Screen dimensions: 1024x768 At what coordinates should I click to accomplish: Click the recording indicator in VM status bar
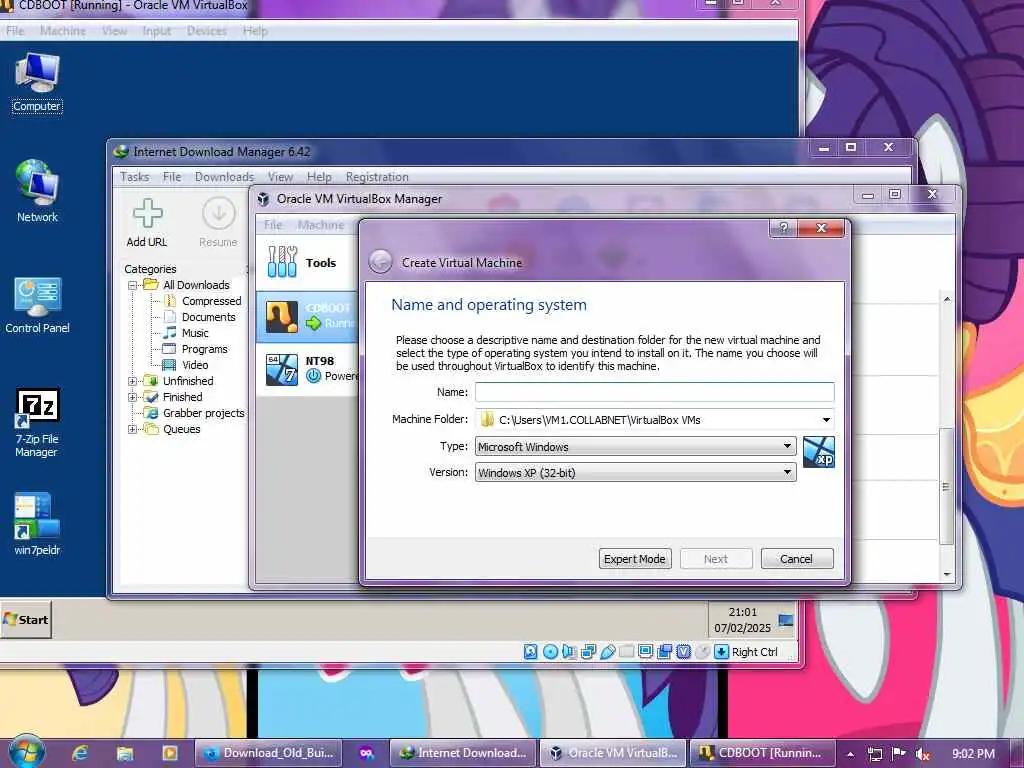pyautogui.click(x=665, y=652)
